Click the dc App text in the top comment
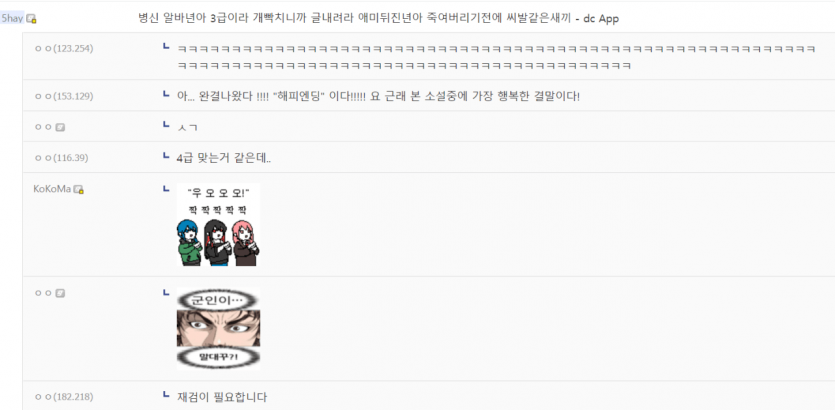 pyautogui.click(x=601, y=19)
